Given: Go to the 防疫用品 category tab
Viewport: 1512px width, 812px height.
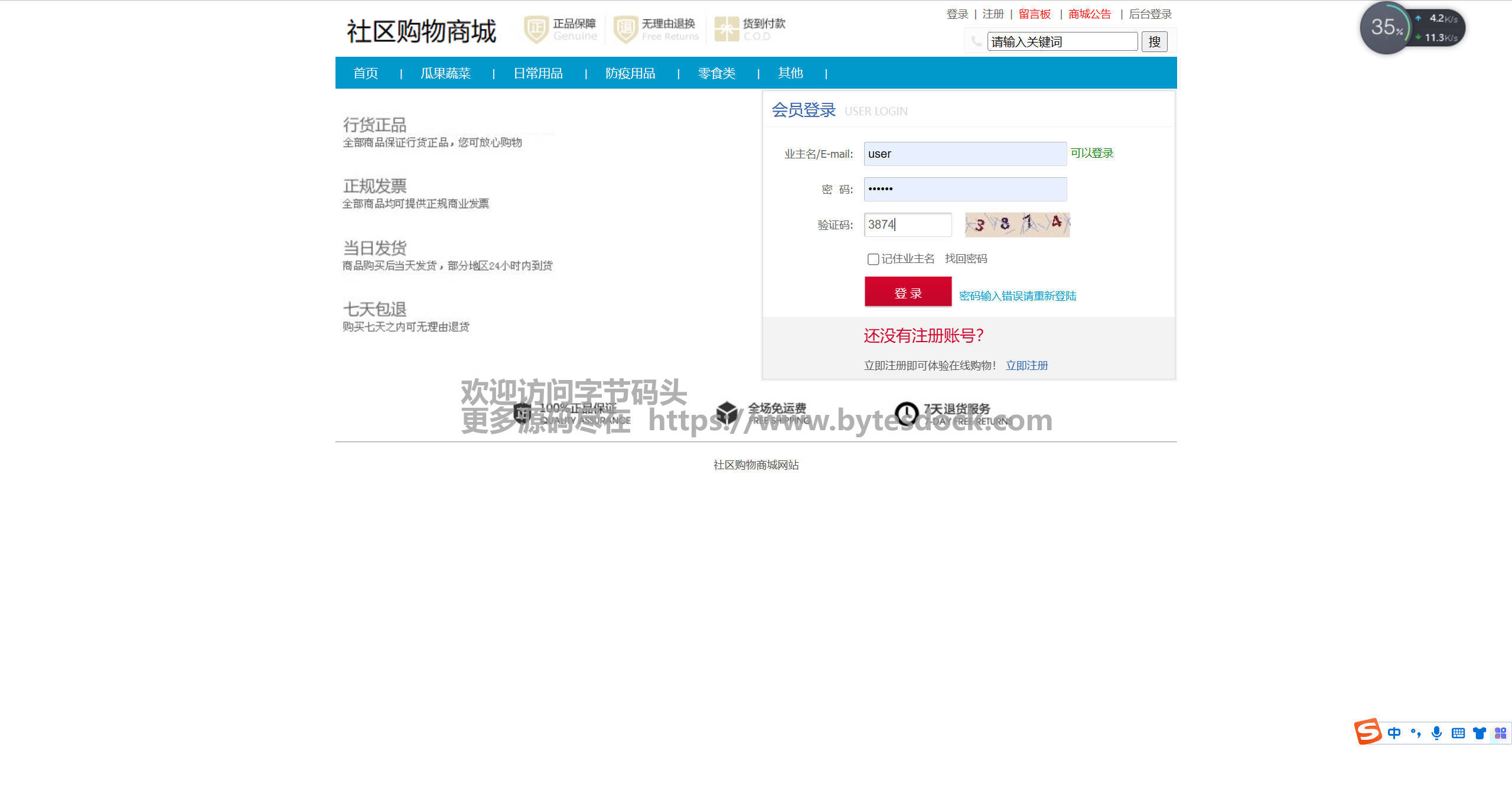Looking at the screenshot, I should tap(630, 73).
